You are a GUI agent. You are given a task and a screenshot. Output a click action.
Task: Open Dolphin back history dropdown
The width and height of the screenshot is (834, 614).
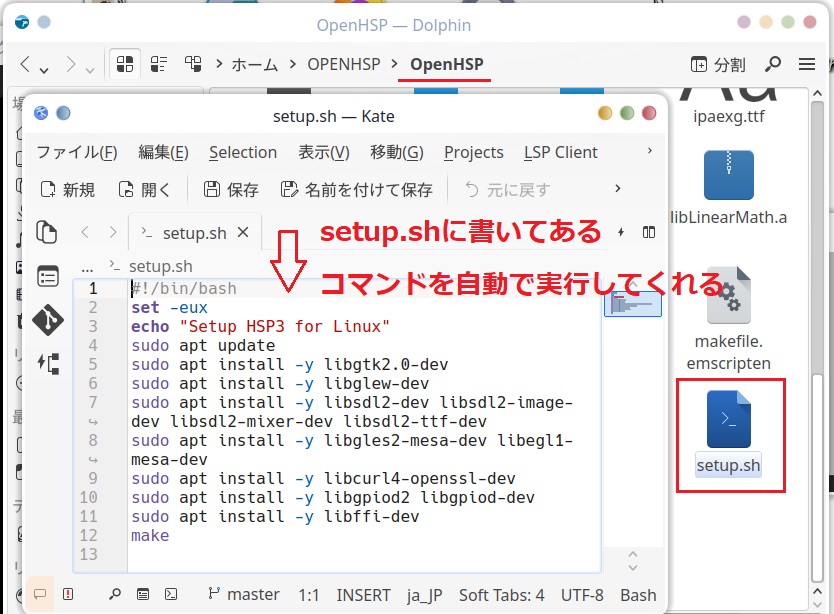pos(44,70)
